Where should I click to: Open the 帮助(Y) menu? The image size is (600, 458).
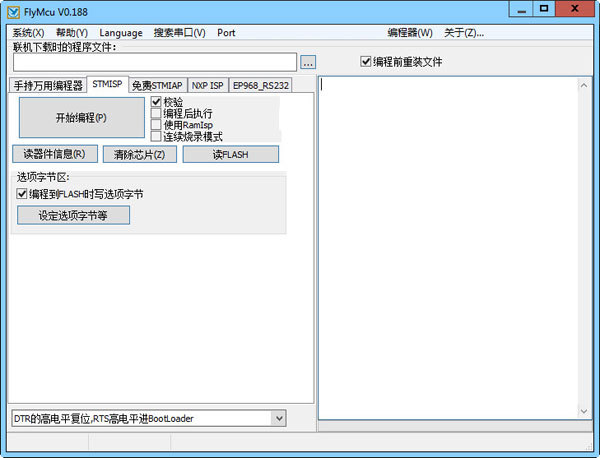(x=72, y=33)
